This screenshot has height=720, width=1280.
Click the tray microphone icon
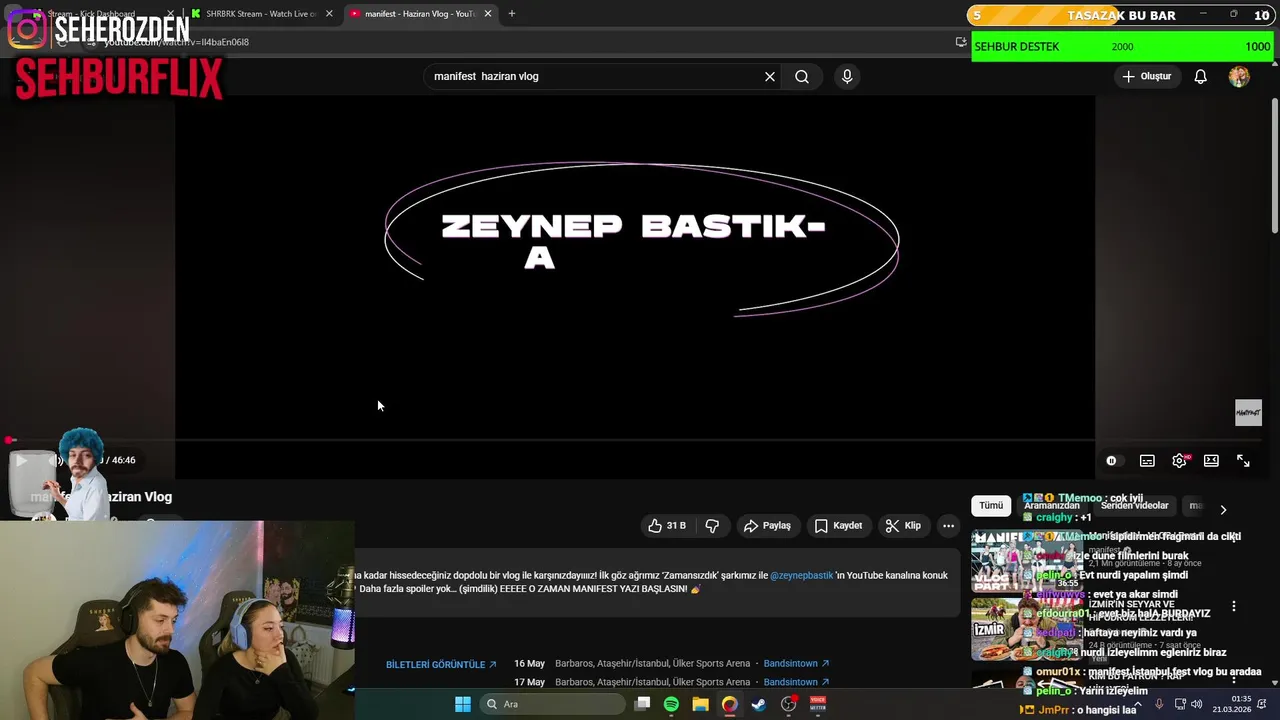coord(1159,704)
